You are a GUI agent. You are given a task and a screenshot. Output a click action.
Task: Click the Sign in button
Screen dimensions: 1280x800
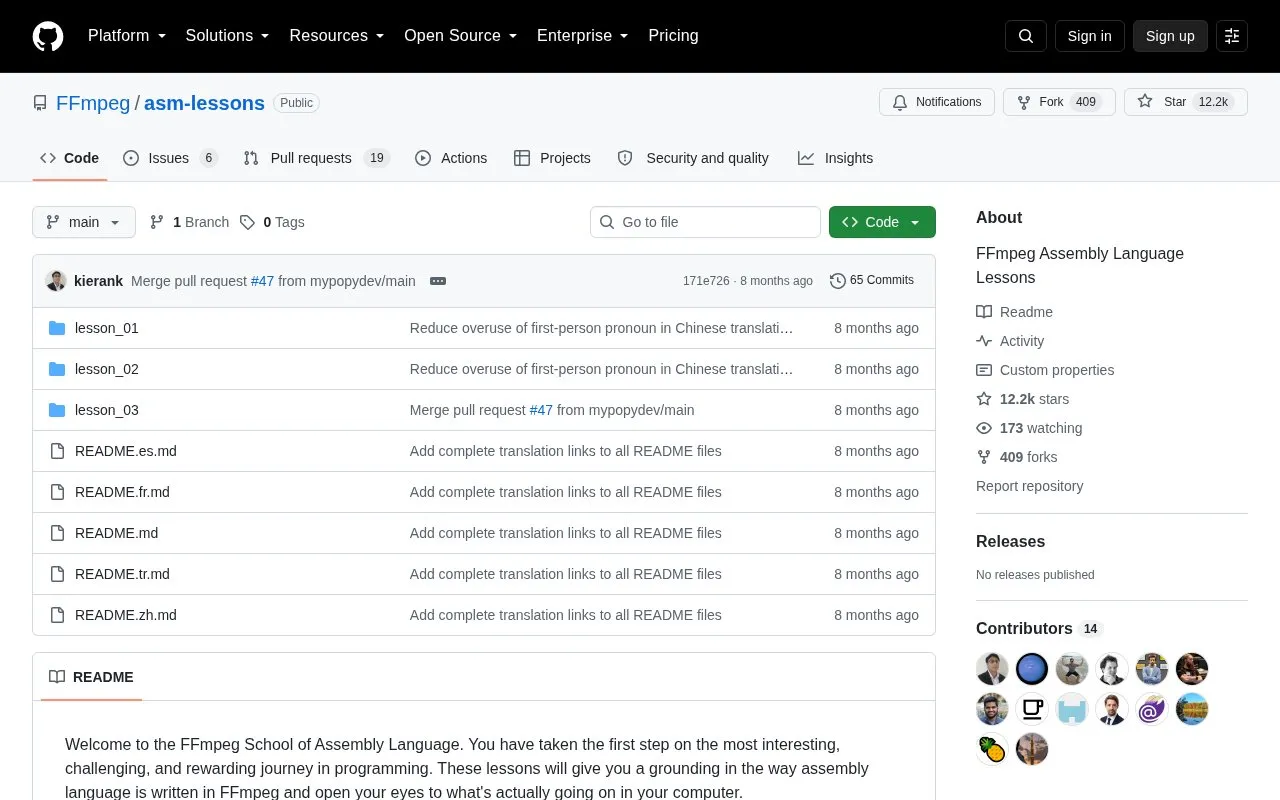point(1089,36)
